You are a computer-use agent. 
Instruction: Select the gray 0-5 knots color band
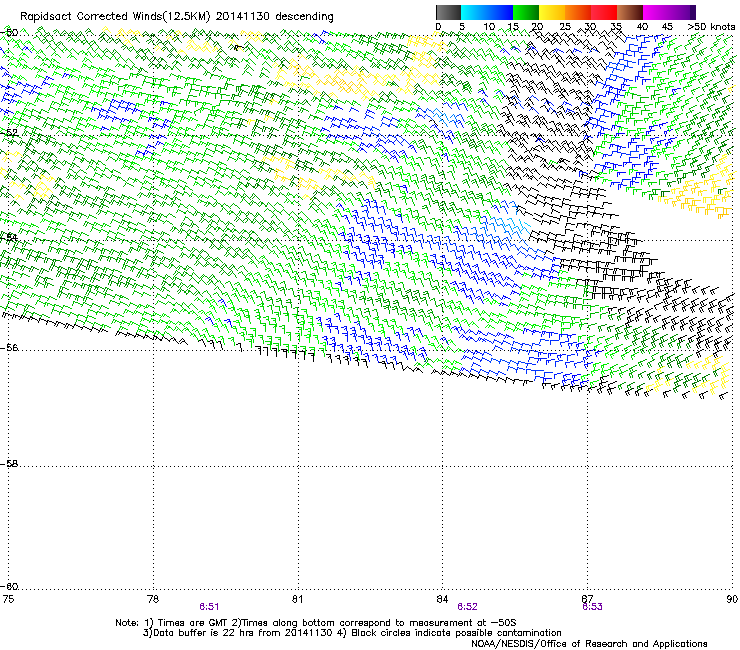(448, 12)
